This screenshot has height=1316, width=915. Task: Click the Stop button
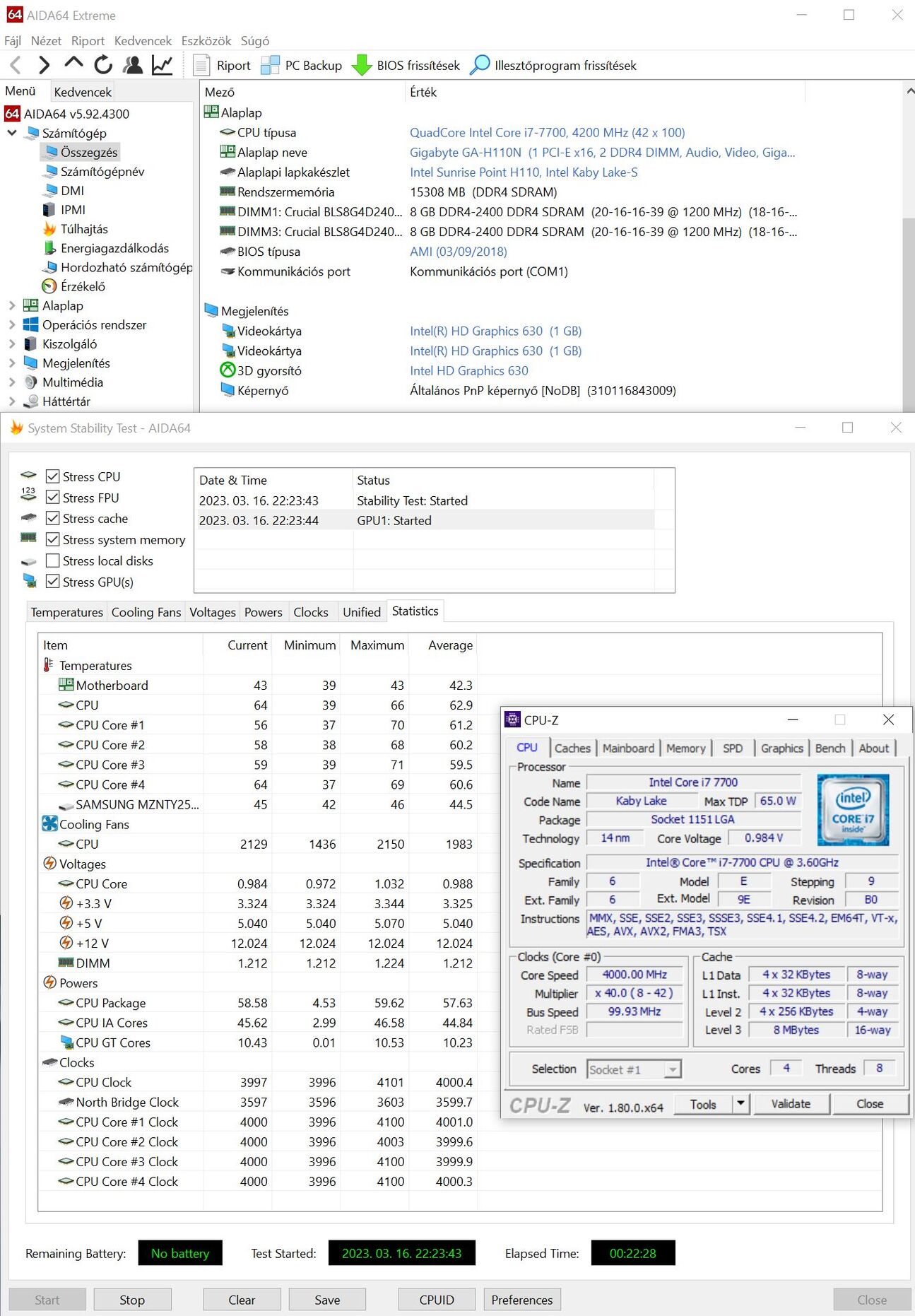coord(132,1300)
